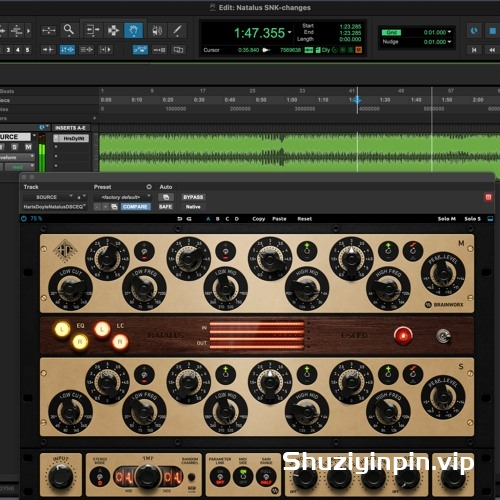Image resolution: width=500 pixels, height=500 pixels.
Task: Click previous preset minus button
Action: pos(97,207)
